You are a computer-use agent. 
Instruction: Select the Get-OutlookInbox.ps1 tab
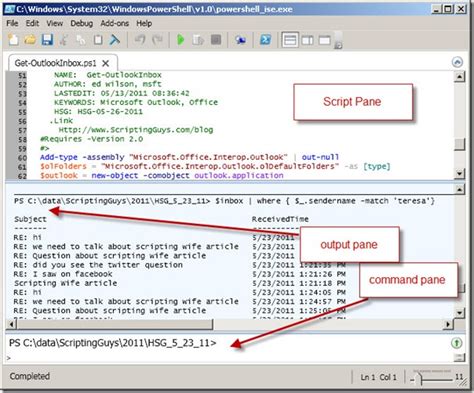(55, 63)
